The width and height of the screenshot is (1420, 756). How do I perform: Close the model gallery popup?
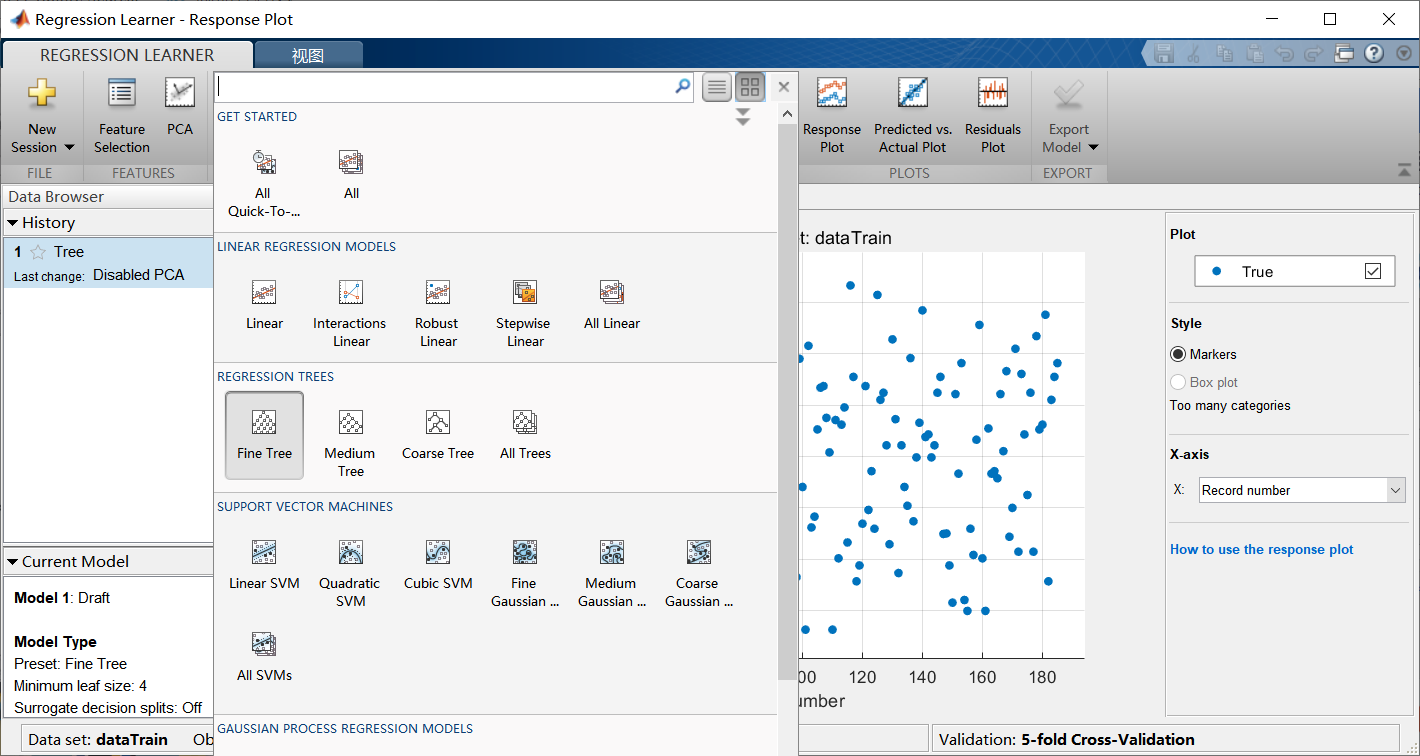click(784, 87)
